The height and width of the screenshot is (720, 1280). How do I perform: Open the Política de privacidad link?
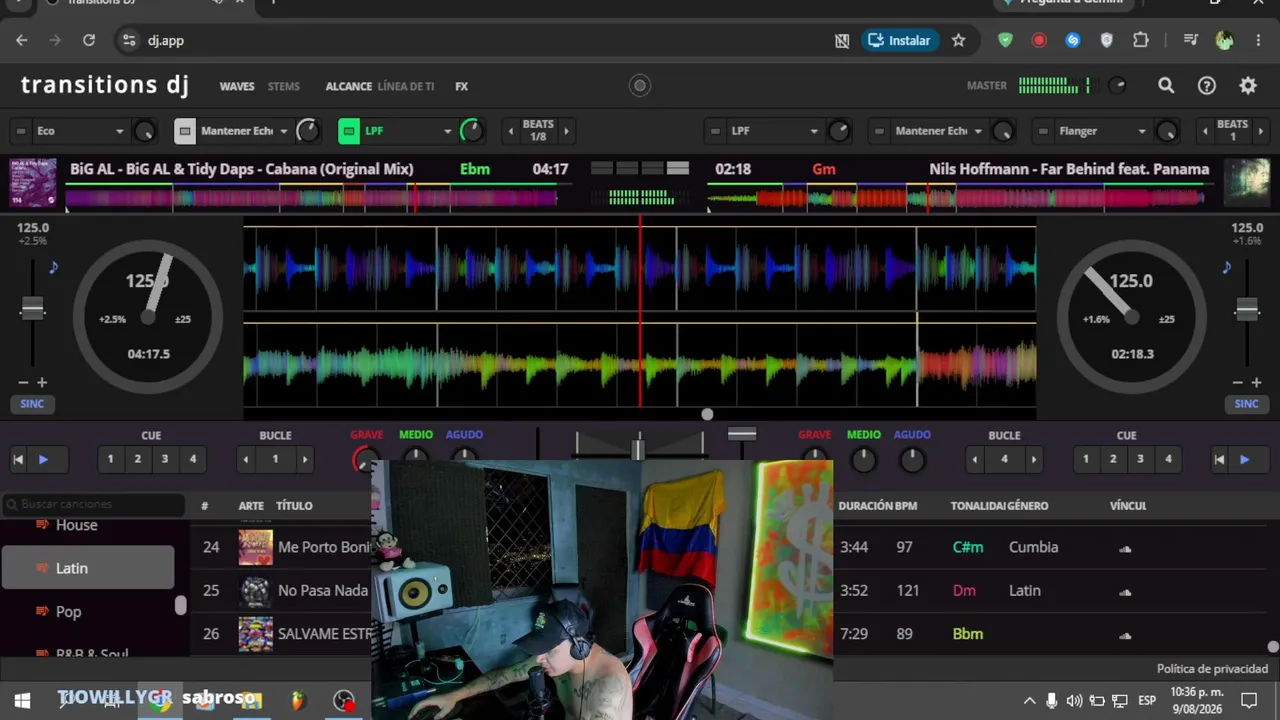pos(1212,669)
